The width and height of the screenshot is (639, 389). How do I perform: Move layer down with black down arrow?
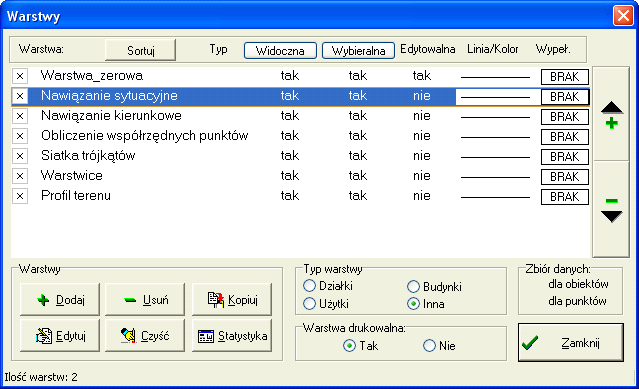[x=611, y=217]
